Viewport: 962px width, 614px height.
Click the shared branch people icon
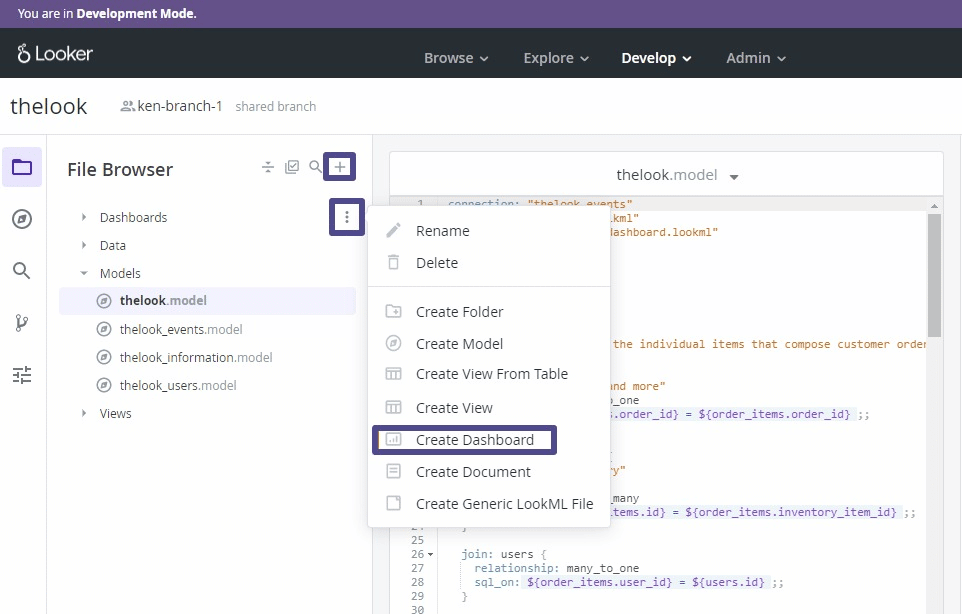tap(127, 107)
